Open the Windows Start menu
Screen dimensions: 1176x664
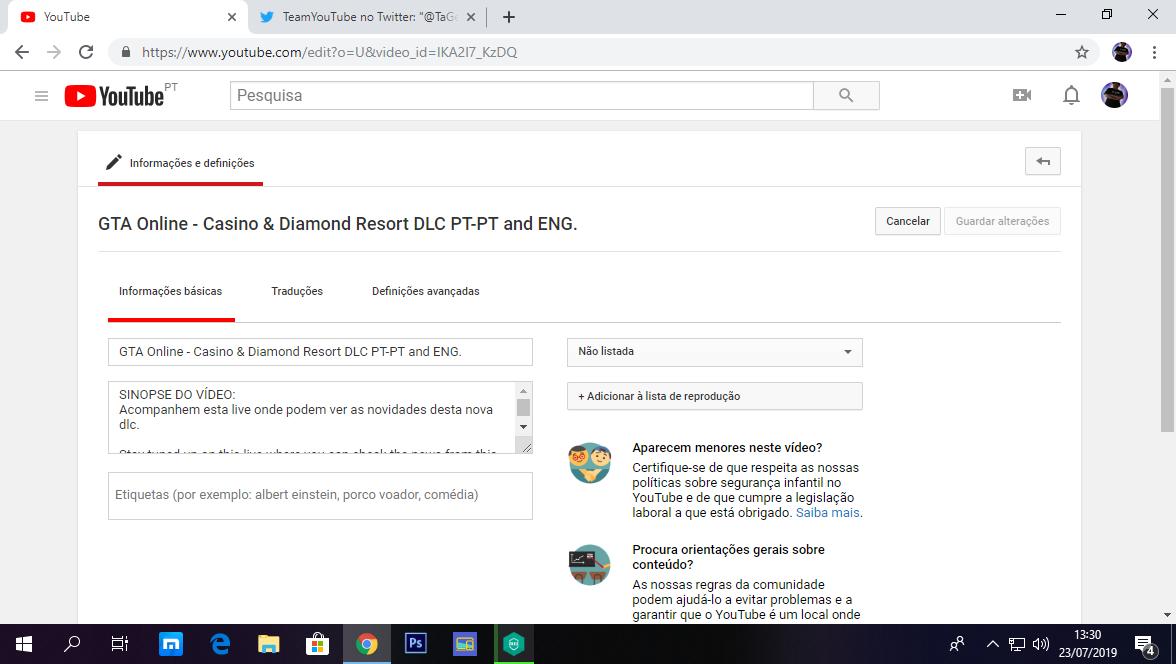coord(24,644)
